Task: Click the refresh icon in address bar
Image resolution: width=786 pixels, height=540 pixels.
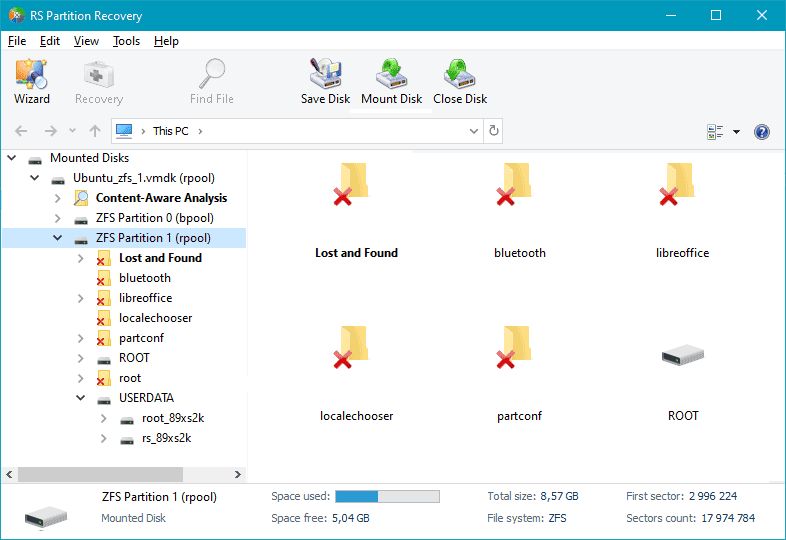Action: (494, 131)
